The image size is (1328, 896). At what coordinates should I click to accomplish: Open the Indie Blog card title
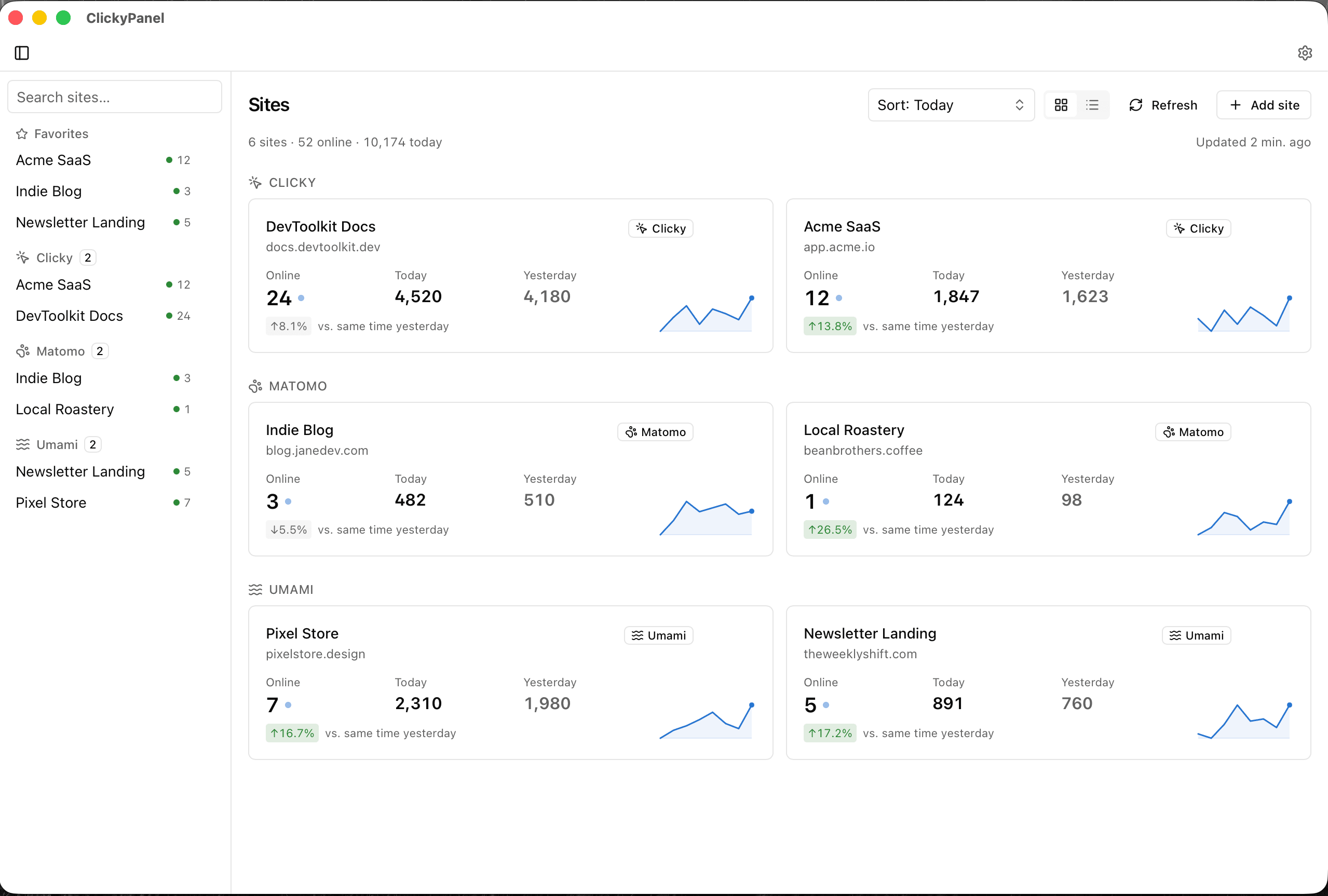(300, 430)
